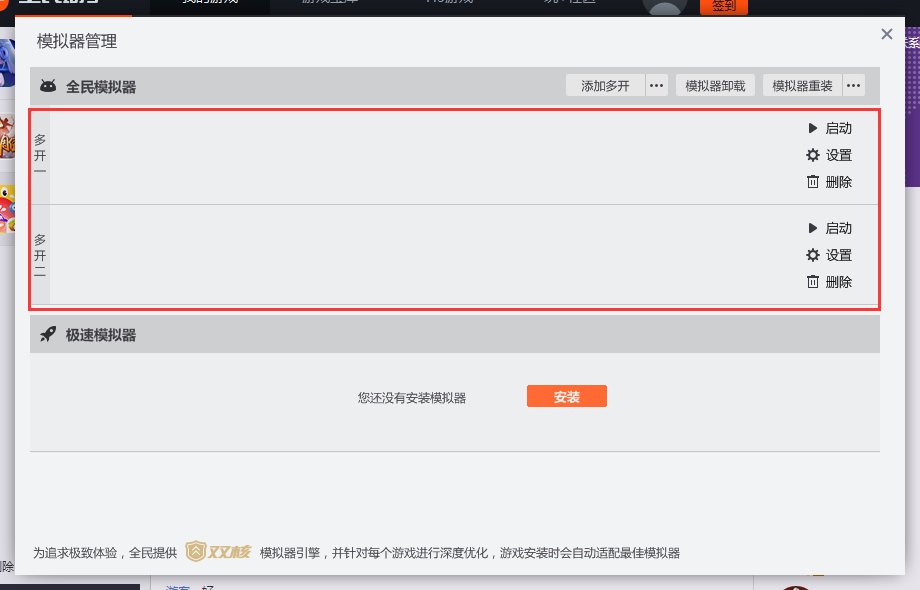Open the more options menu beside 模拟器重装

point(855,85)
